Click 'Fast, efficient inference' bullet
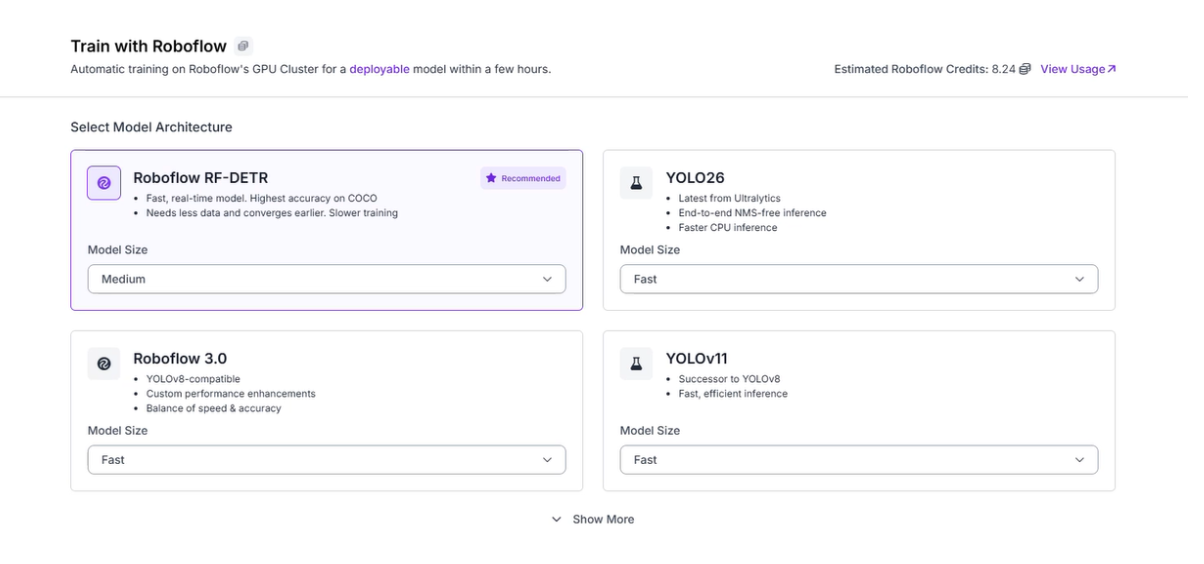Screen dimensions: 1204x564 [733, 394]
